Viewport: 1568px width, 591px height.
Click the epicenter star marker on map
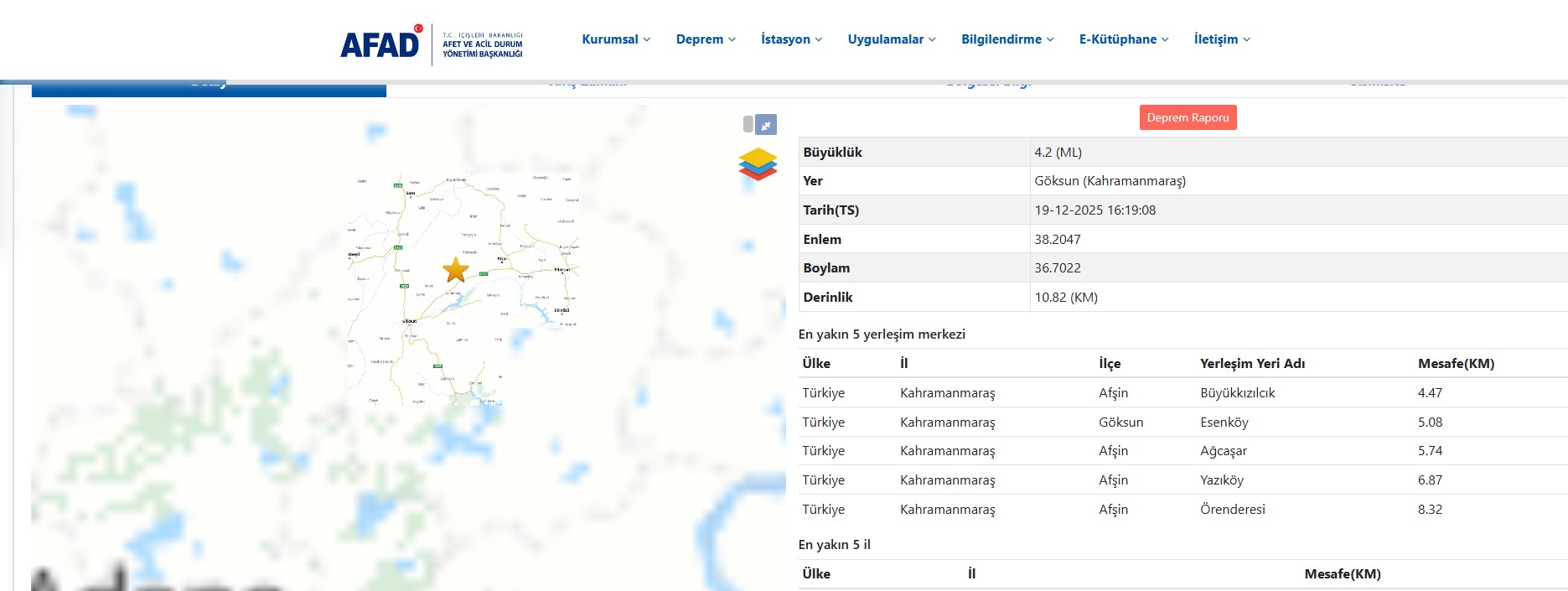[456, 270]
